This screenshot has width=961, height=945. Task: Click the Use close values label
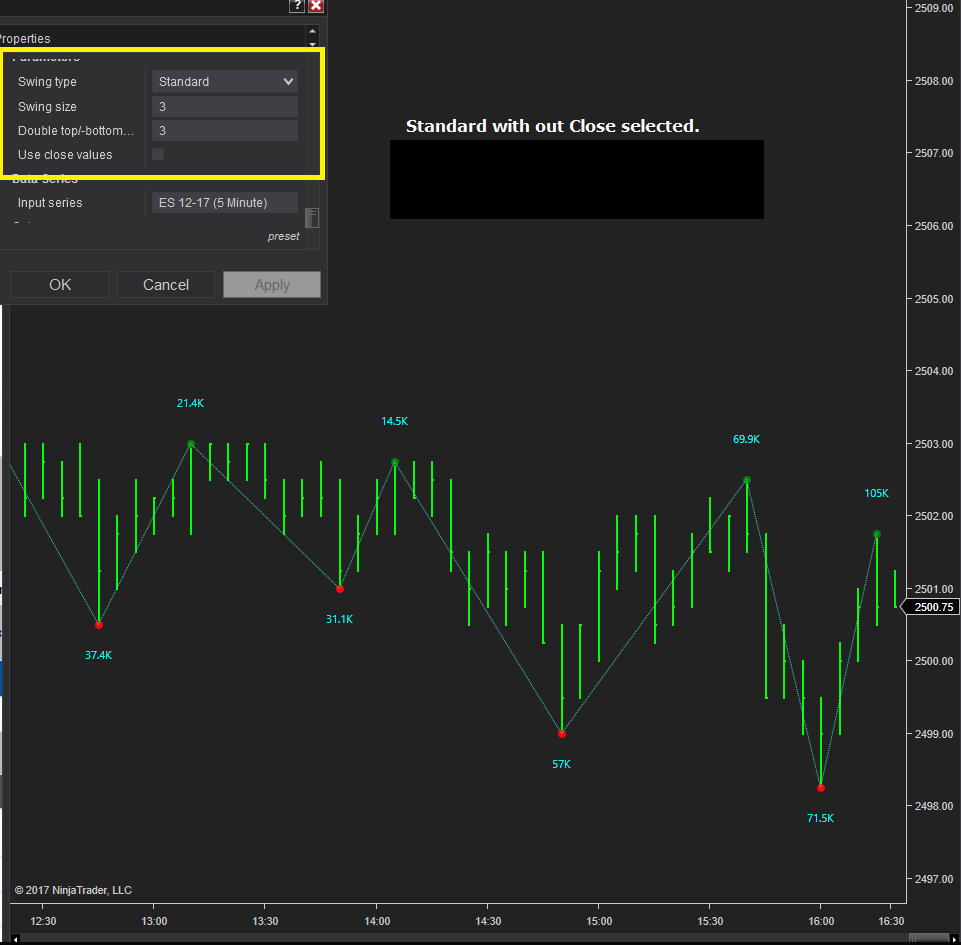tap(65, 155)
